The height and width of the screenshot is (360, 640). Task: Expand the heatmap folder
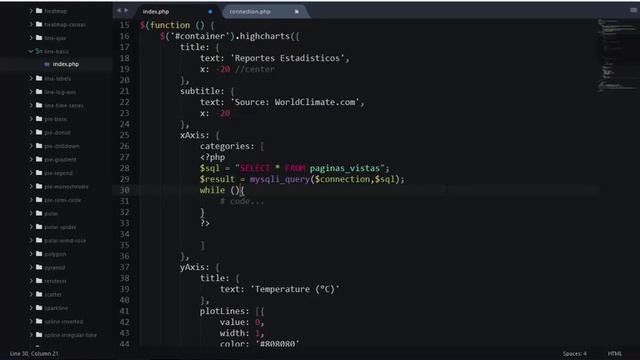click(x=31, y=11)
